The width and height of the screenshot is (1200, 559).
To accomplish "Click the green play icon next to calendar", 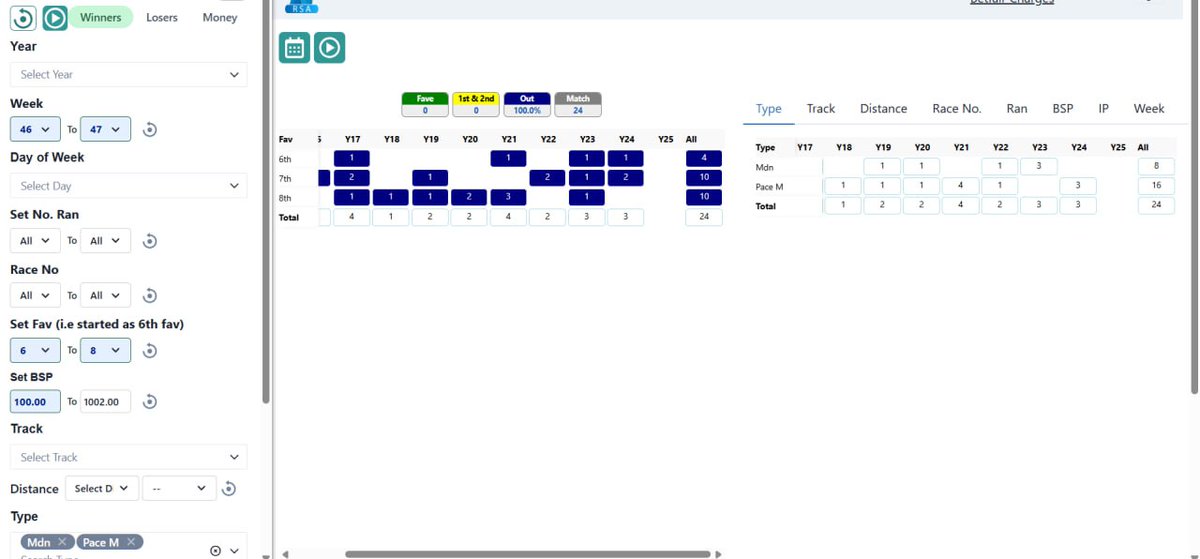I will point(329,48).
